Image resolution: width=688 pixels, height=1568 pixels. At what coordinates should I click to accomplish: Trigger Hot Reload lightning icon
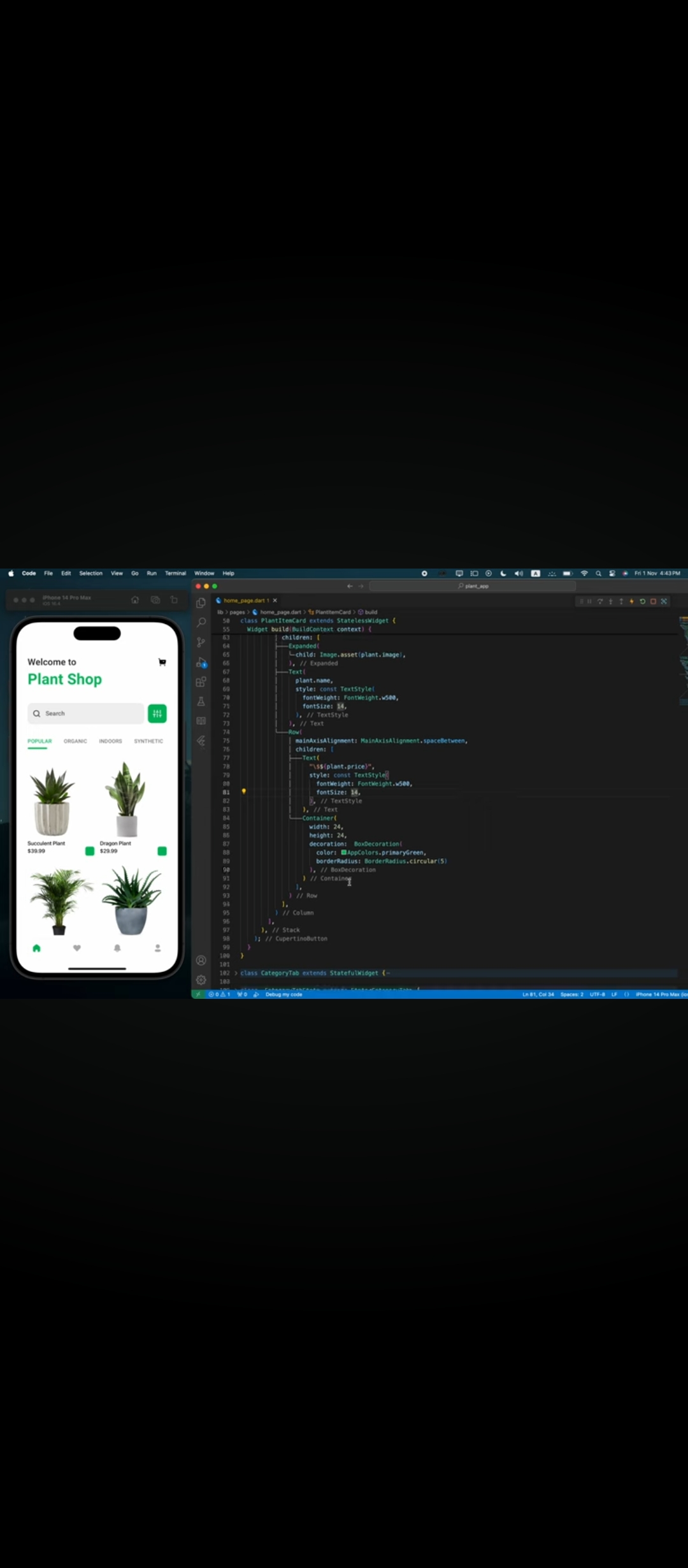[x=631, y=601]
